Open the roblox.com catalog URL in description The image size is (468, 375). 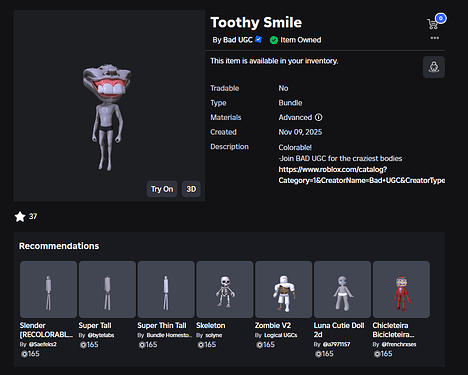pos(362,175)
